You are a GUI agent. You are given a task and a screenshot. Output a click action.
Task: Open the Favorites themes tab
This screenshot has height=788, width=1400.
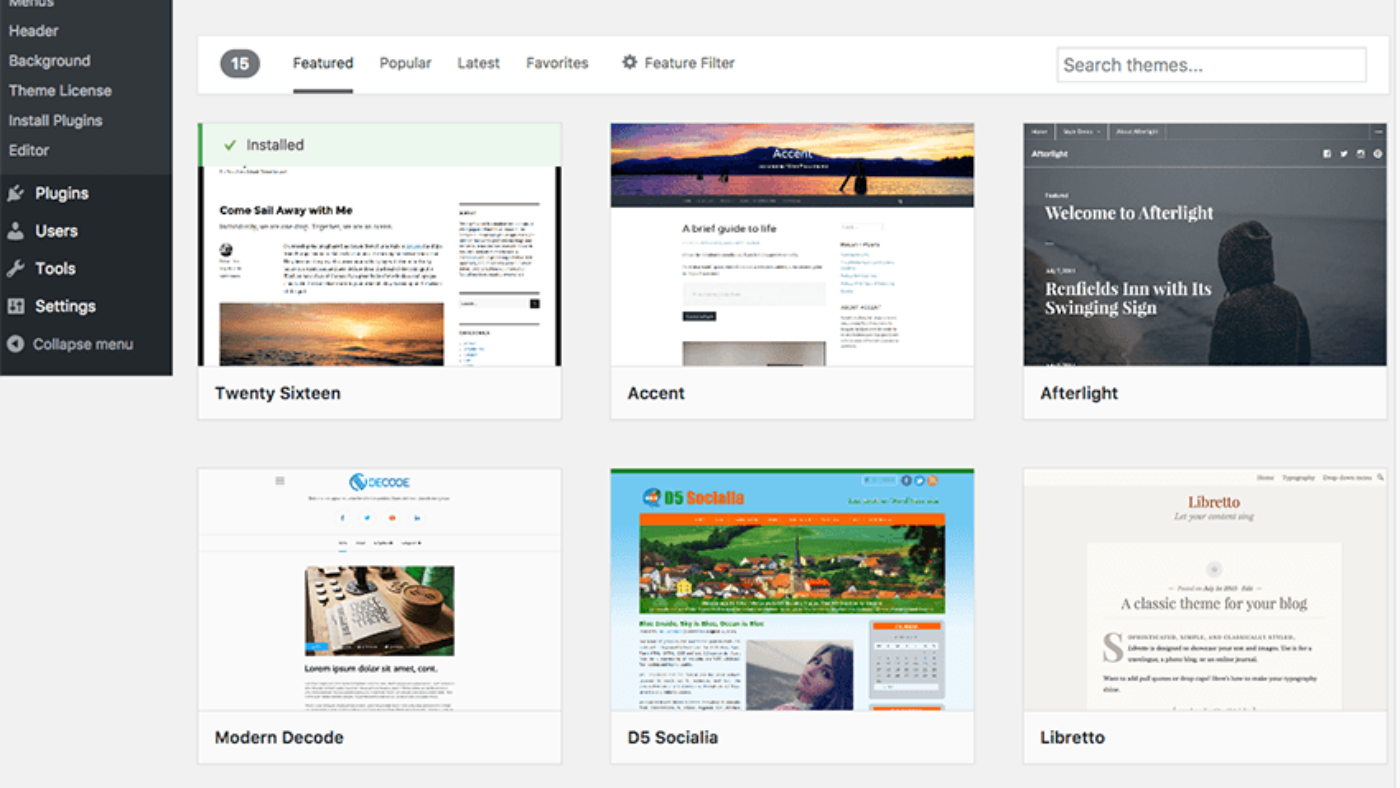[x=557, y=63]
